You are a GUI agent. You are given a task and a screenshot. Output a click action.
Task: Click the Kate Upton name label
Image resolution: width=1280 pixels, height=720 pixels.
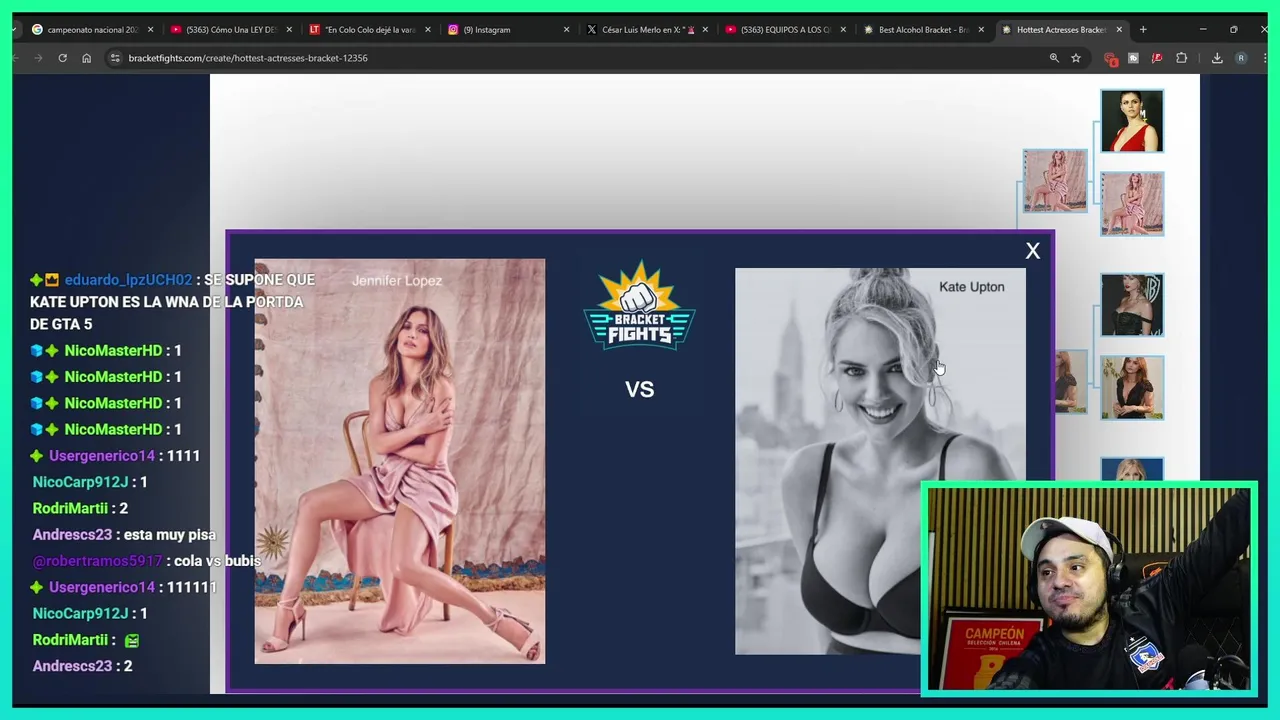(972, 287)
